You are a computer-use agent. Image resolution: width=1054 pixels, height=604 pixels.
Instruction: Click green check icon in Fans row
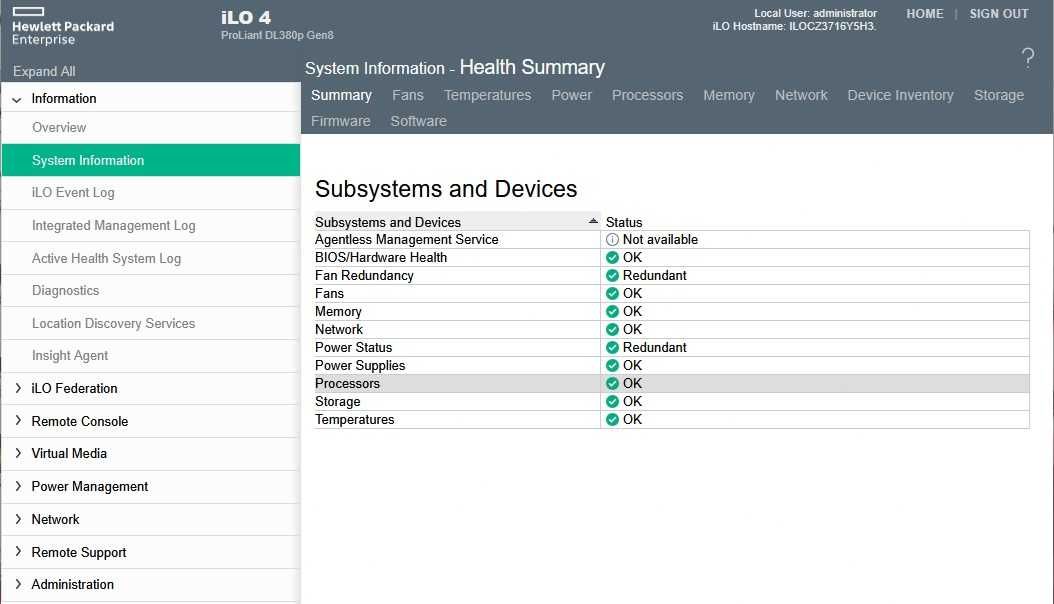pos(612,294)
